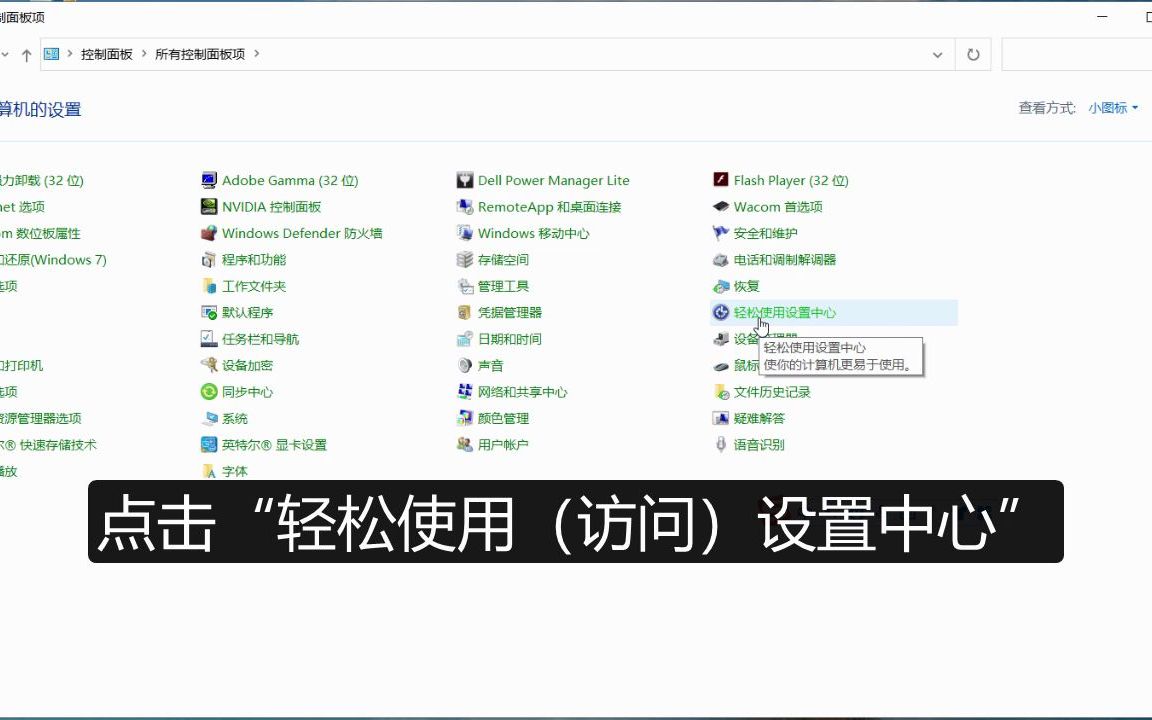Refresh the Control Panel view
Screen dimensions: 1152x720
tap(972, 54)
